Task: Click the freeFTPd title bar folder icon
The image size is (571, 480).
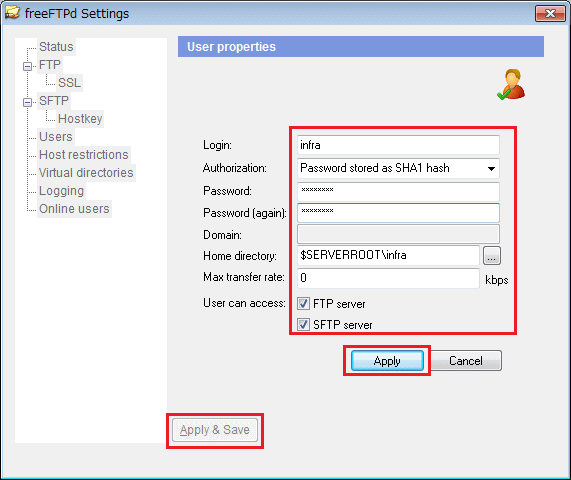Action: [12, 12]
